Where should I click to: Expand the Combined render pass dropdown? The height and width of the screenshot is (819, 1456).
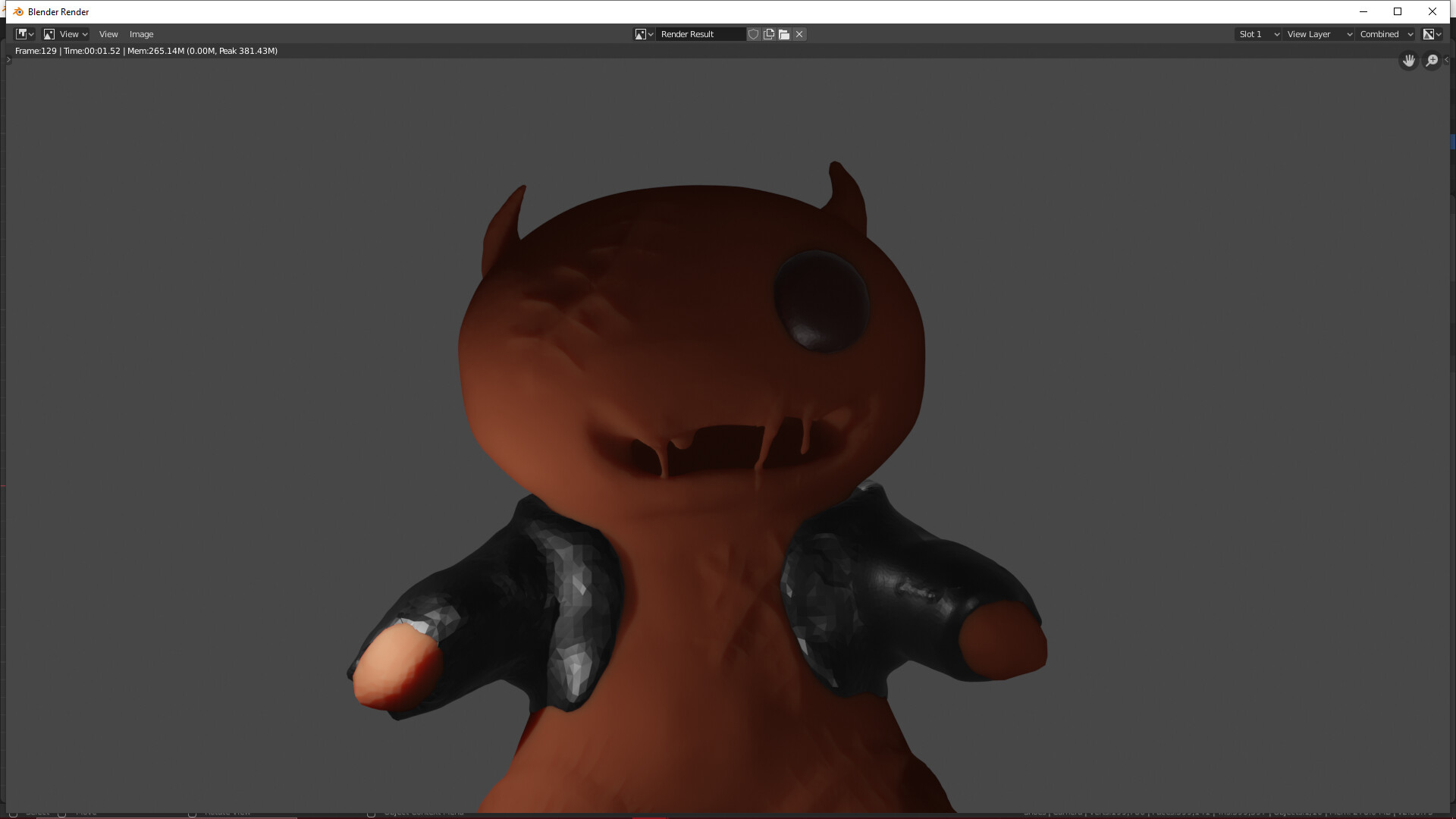[1385, 34]
